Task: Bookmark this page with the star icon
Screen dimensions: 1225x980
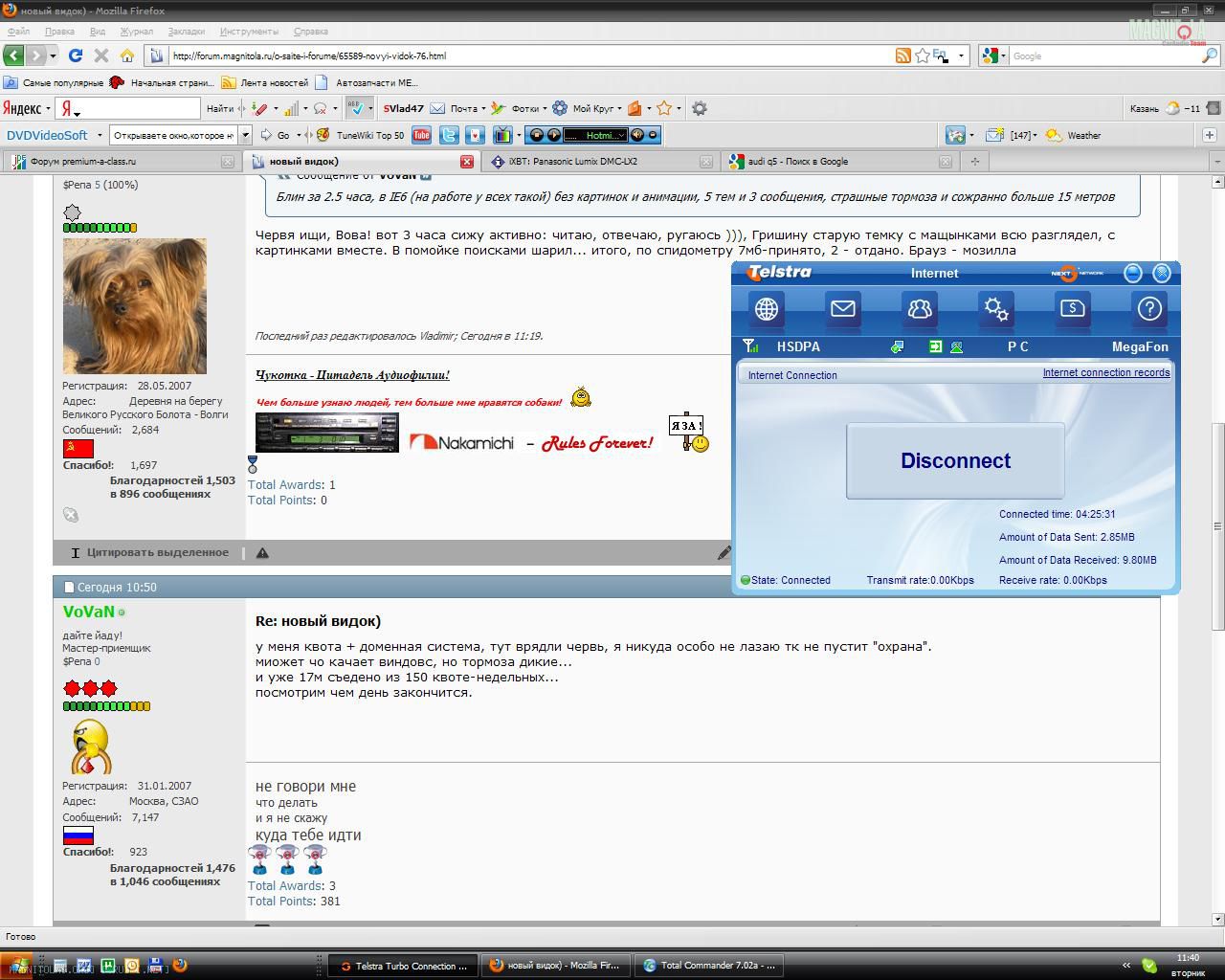Action: 923,56
